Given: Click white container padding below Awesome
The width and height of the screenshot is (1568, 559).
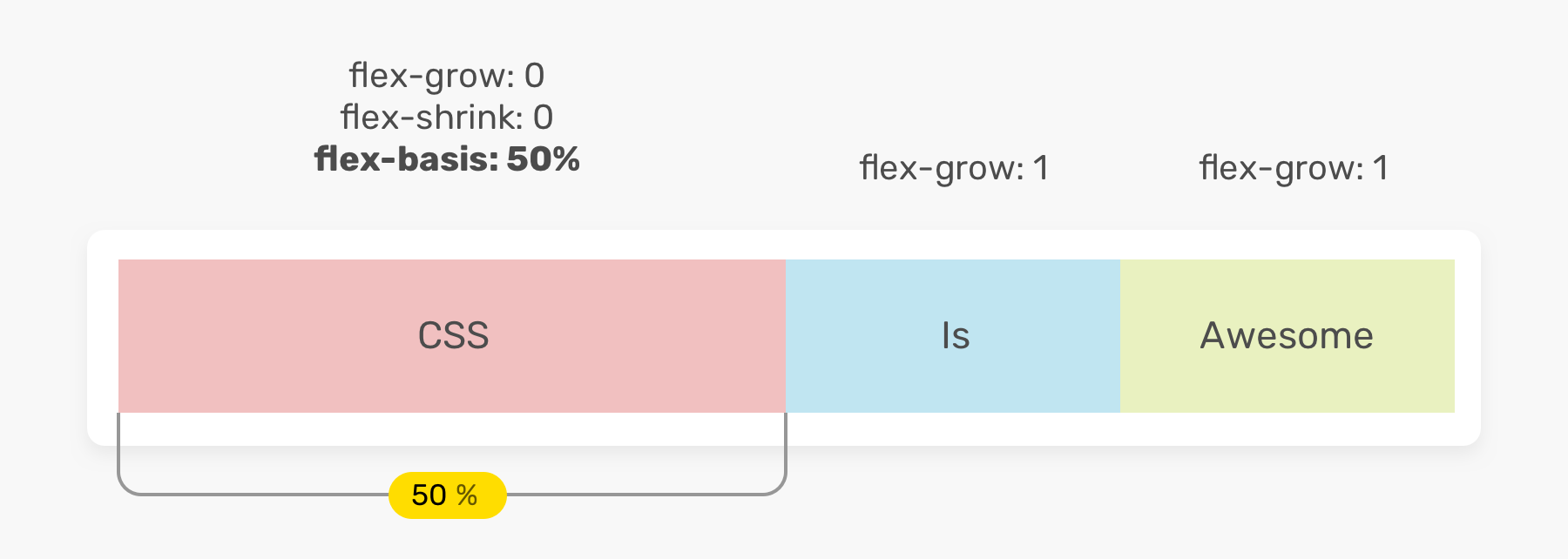Looking at the screenshot, I should point(1288,429).
